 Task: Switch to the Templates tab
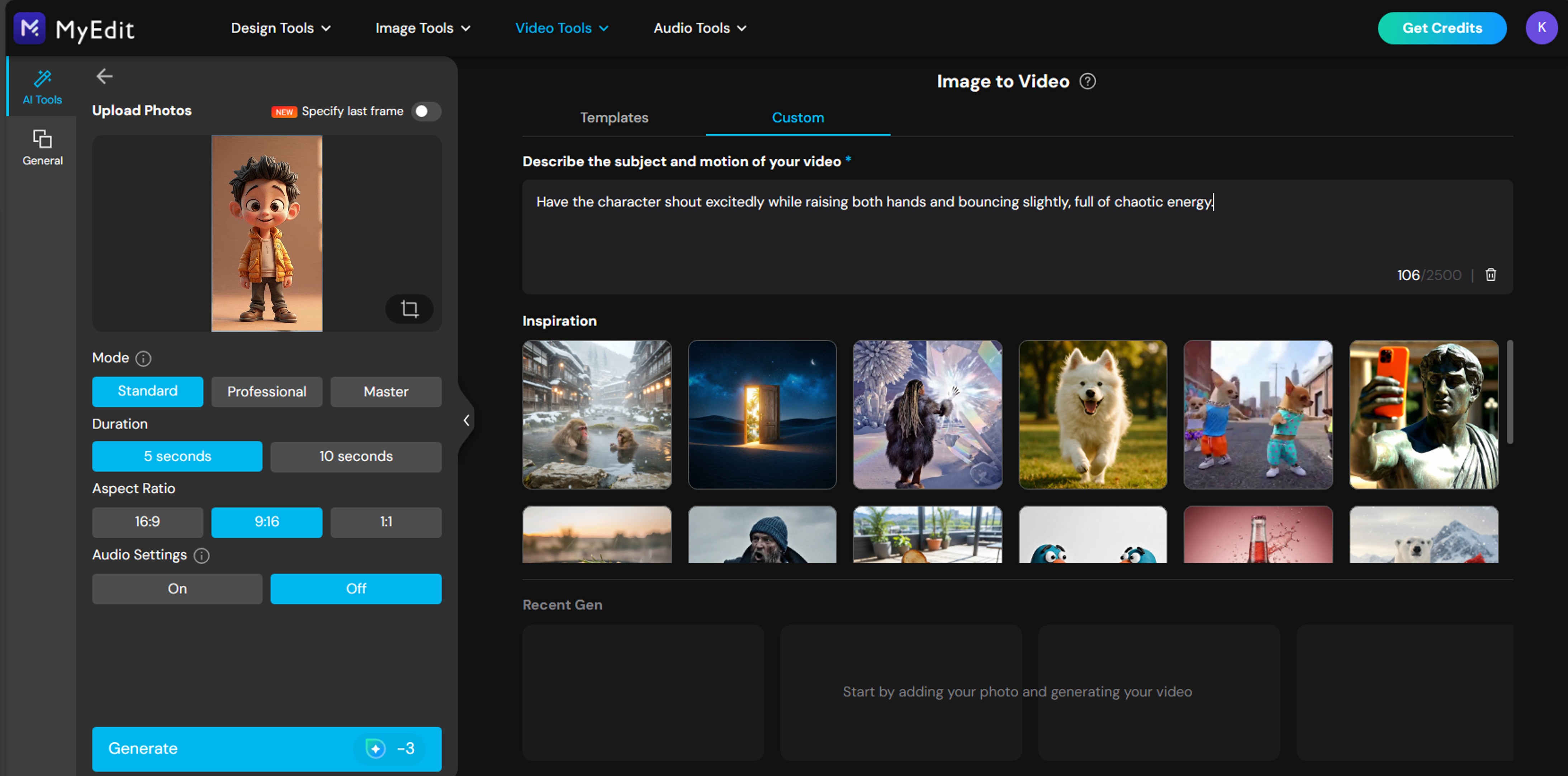[x=614, y=118]
